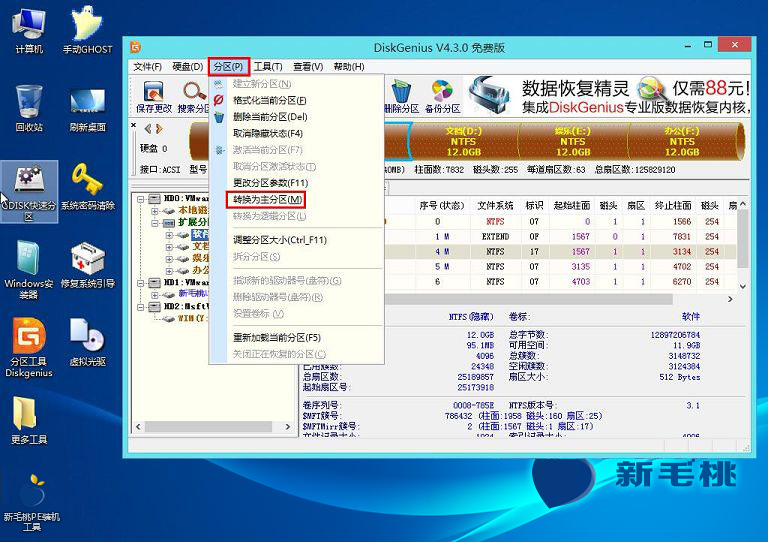Click the 搜索分区 magnifier toolbar icon
The width and height of the screenshot is (768, 542).
tap(193, 97)
